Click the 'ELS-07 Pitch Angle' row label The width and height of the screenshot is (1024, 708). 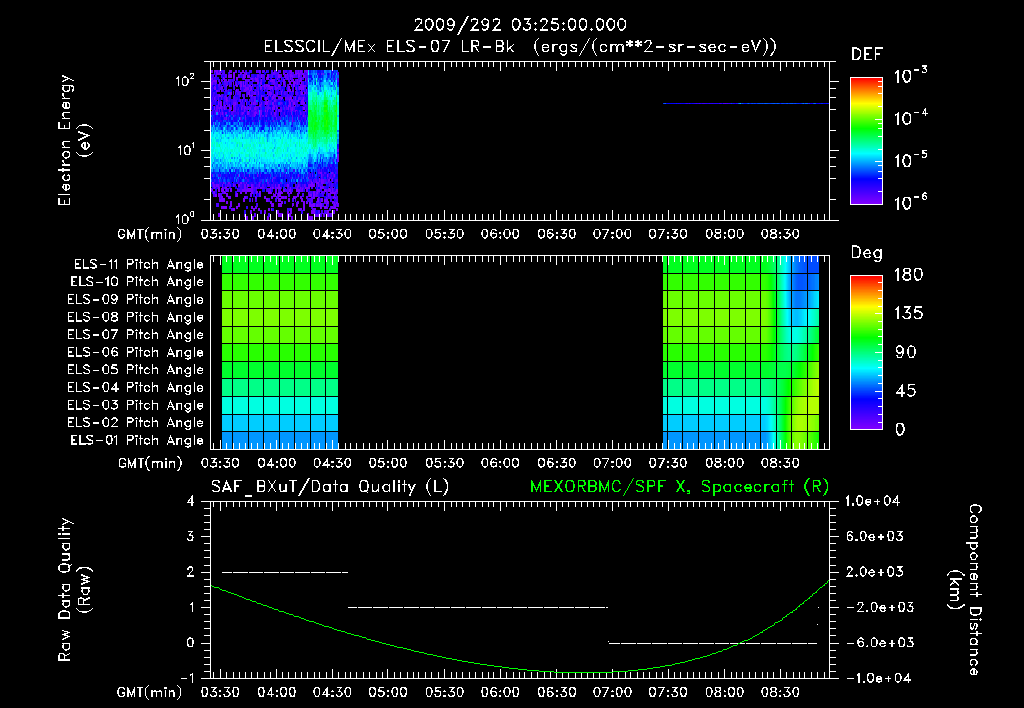pyautogui.click(x=135, y=334)
